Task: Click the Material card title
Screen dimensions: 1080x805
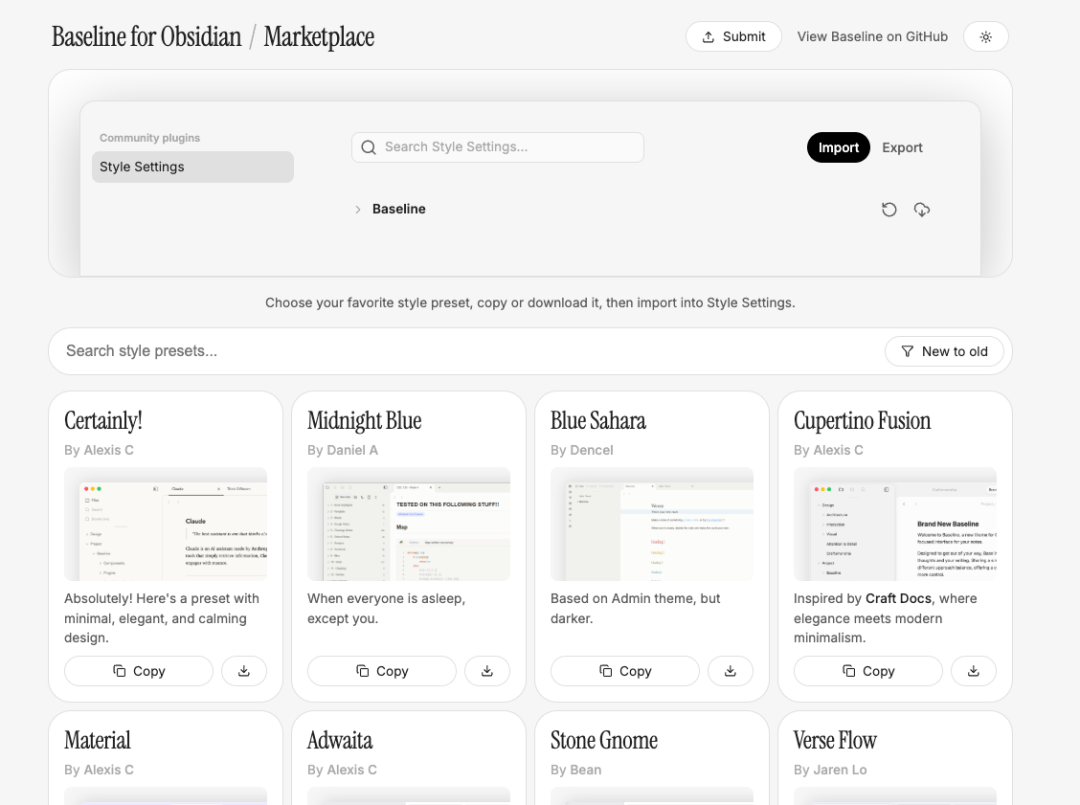Action: (97, 740)
